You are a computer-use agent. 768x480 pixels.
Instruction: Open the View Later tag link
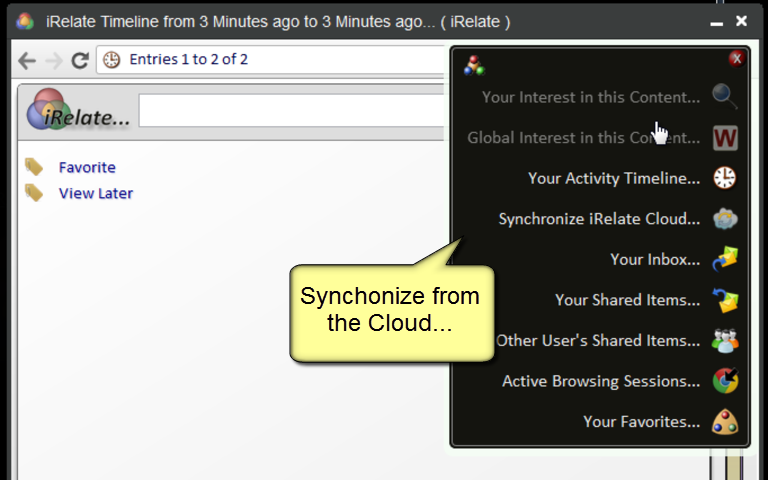click(x=96, y=193)
